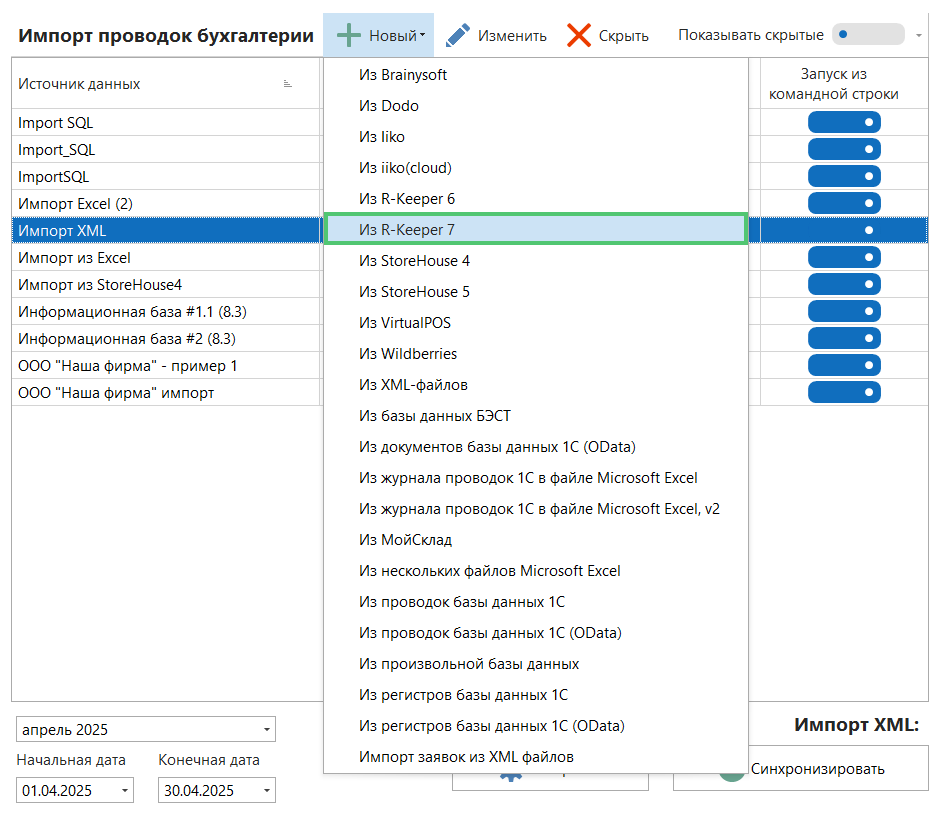The width and height of the screenshot is (941, 820).
Task: Toggle command line launch for Import SQL
Action: click(844, 123)
